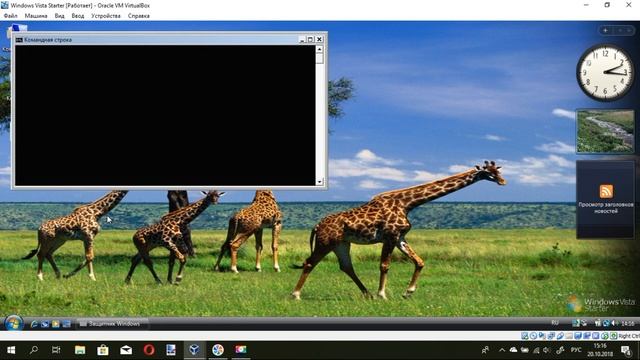Click the Right Ctrl host key indicator
The height and width of the screenshot is (360, 640).
pyautogui.click(x=629, y=336)
